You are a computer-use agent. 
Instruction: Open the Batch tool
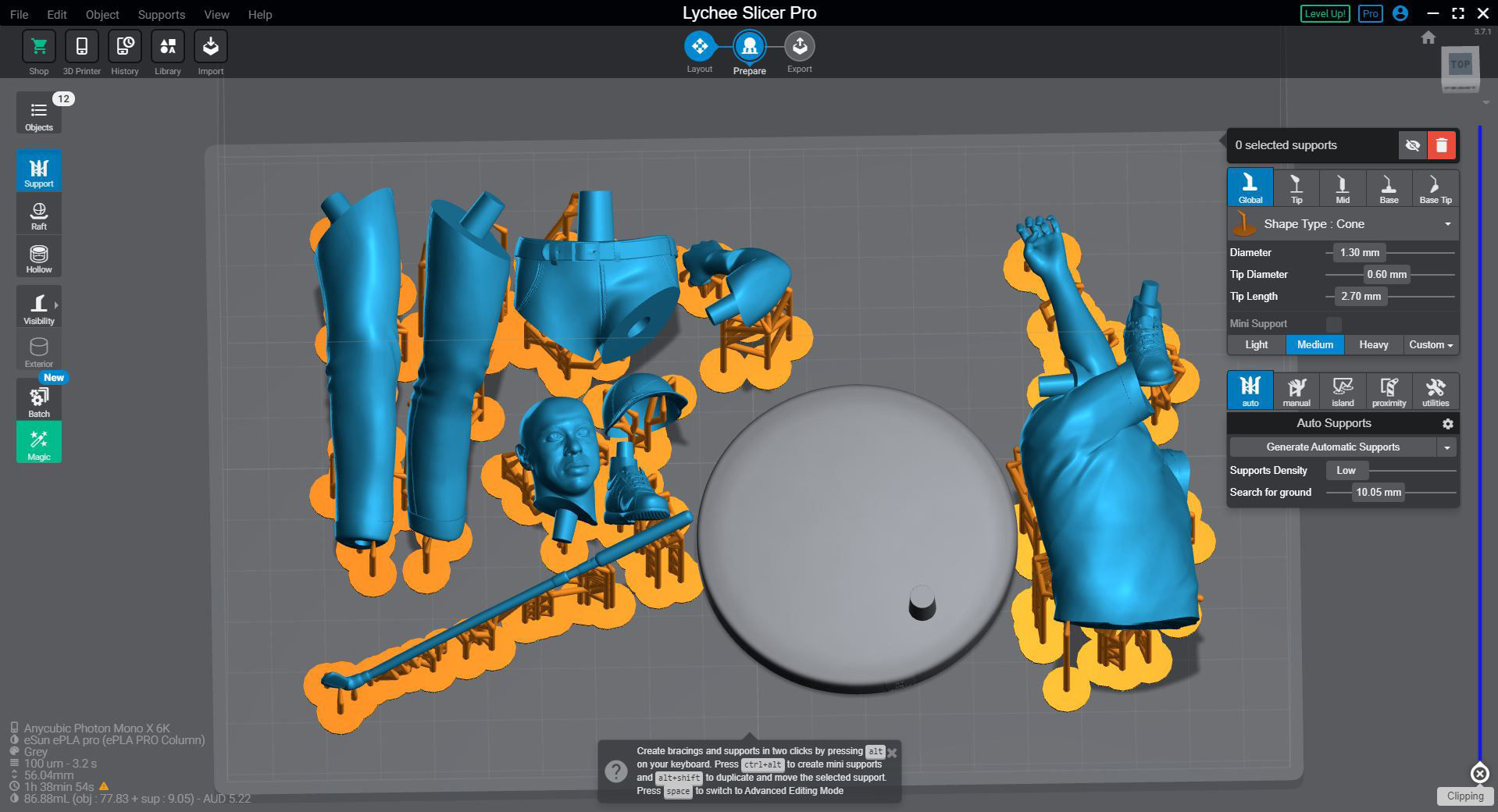(x=39, y=400)
